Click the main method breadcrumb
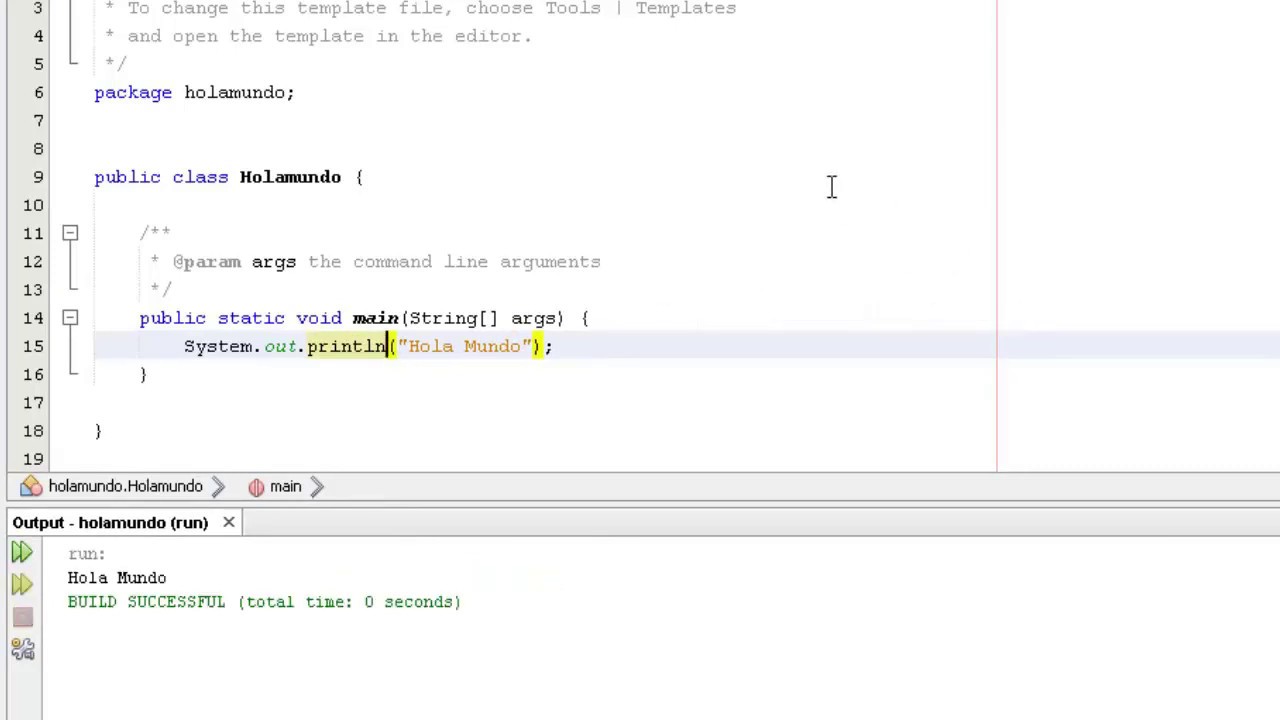 tap(285, 486)
